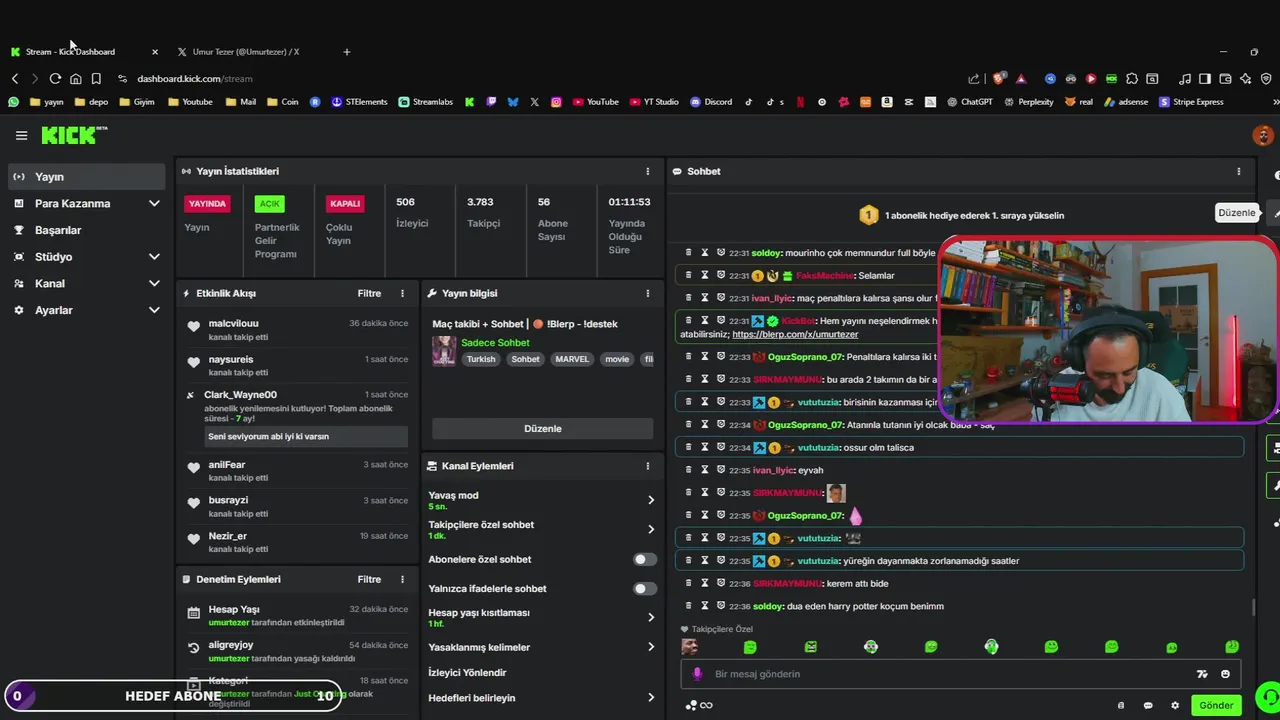This screenshot has width=1280, height=720.
Task: Open the Denetim Eylemleri three-dot menu
Action: pyautogui.click(x=403, y=579)
